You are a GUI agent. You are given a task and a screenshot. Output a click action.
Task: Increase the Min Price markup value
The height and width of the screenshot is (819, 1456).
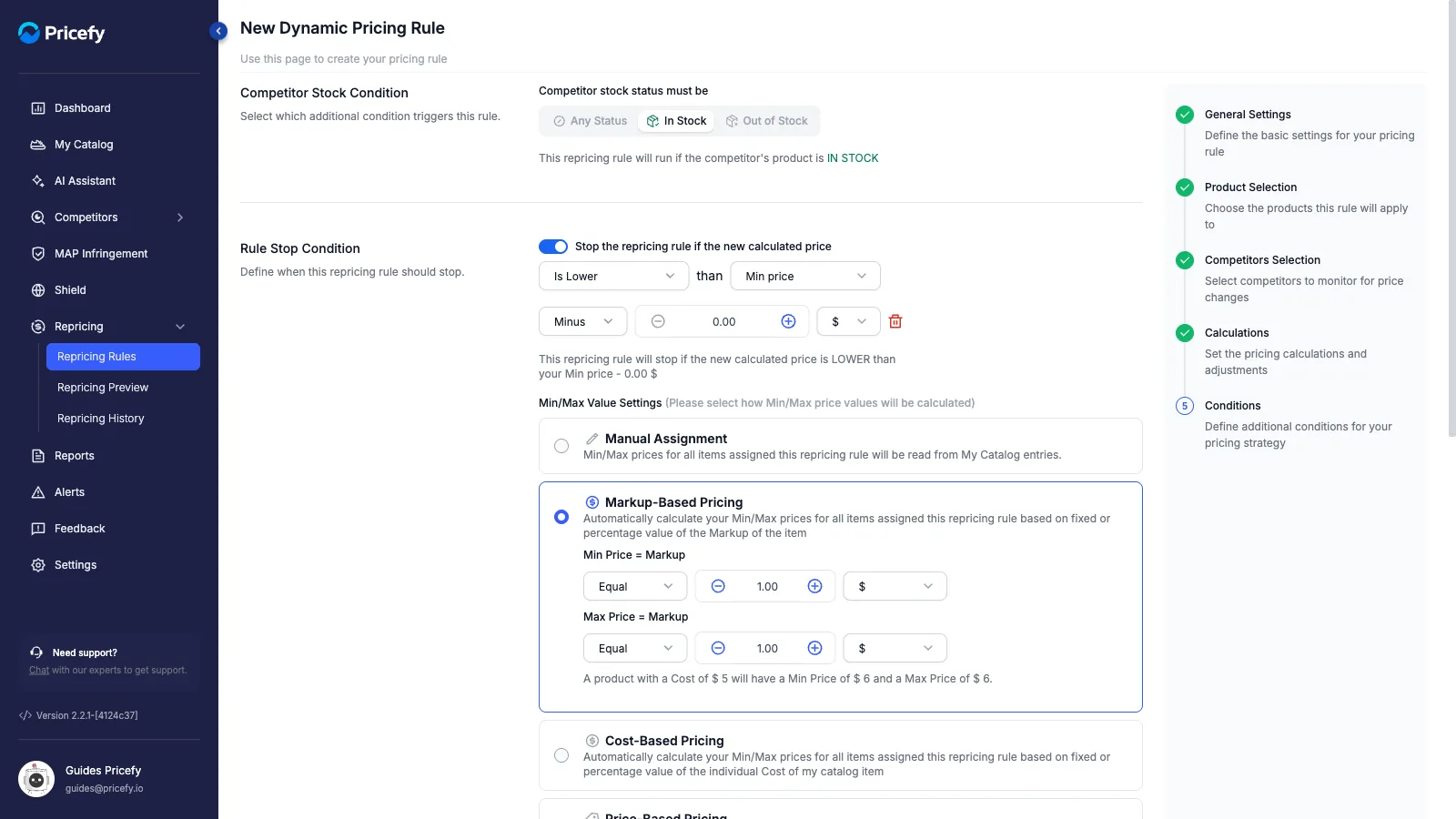[815, 586]
